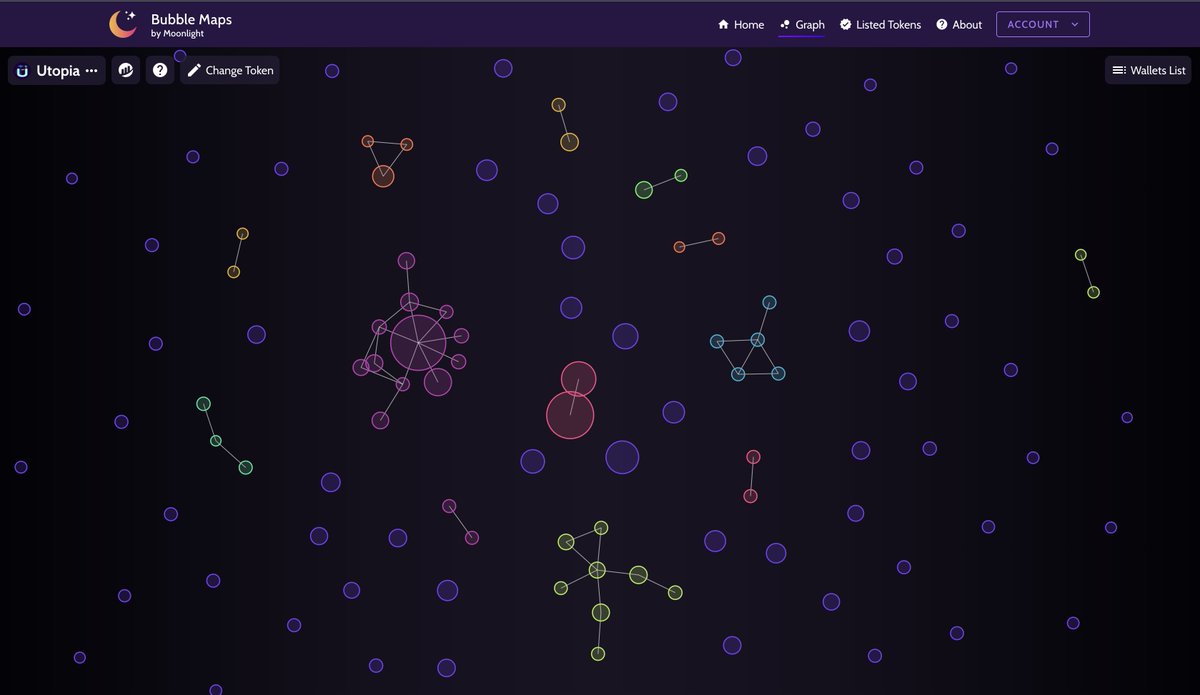Screen dimensions: 1200x695
Task: Select the topmost bubble of cyan cluster
Action: coord(769,302)
